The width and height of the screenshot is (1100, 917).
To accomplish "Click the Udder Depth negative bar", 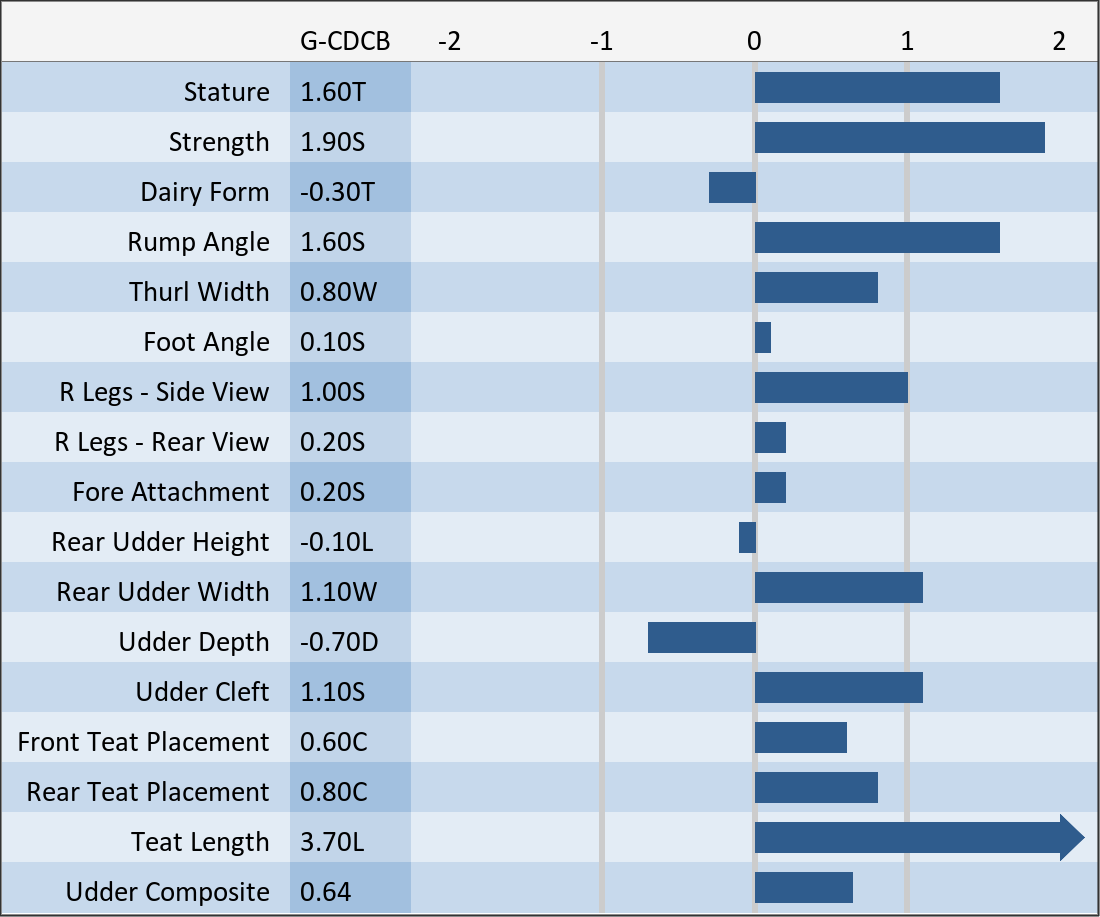I will (x=701, y=638).
